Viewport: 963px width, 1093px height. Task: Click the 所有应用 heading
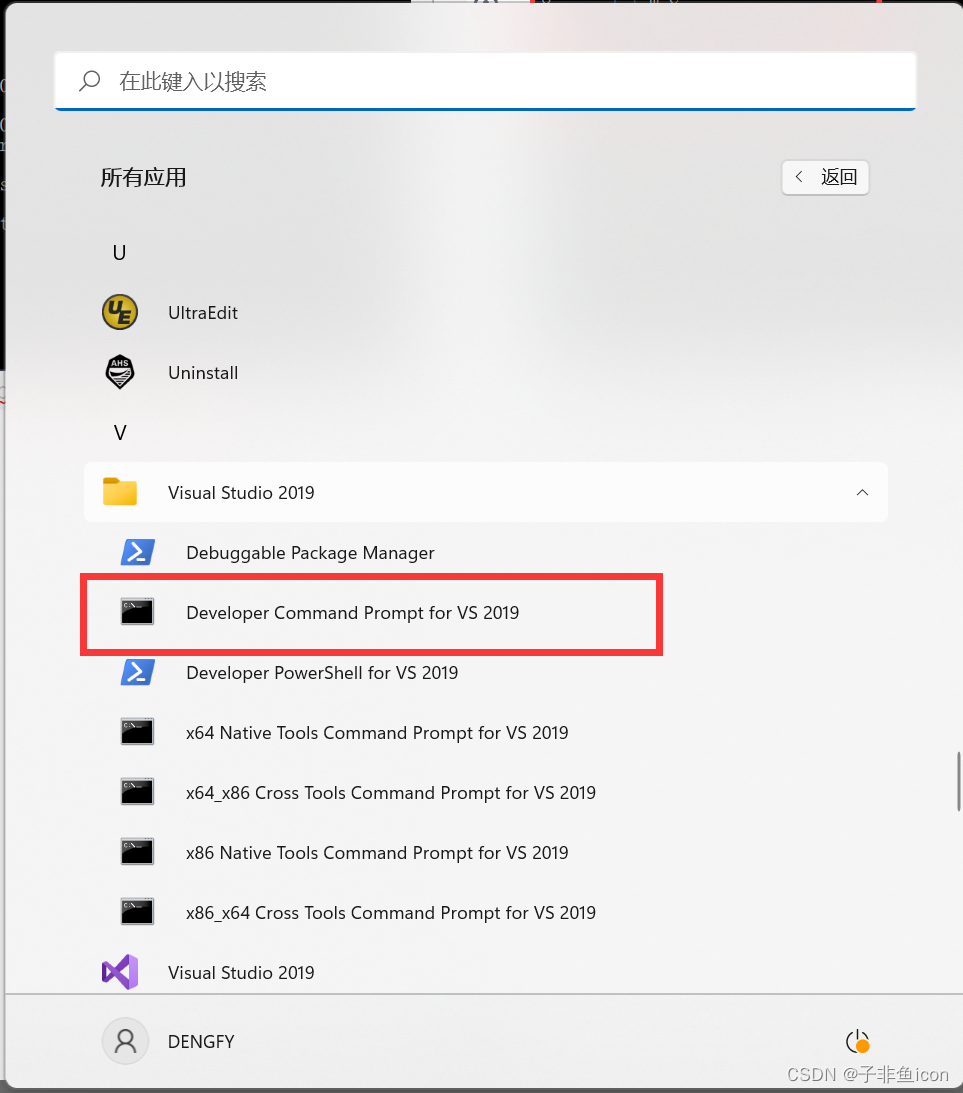click(x=144, y=177)
